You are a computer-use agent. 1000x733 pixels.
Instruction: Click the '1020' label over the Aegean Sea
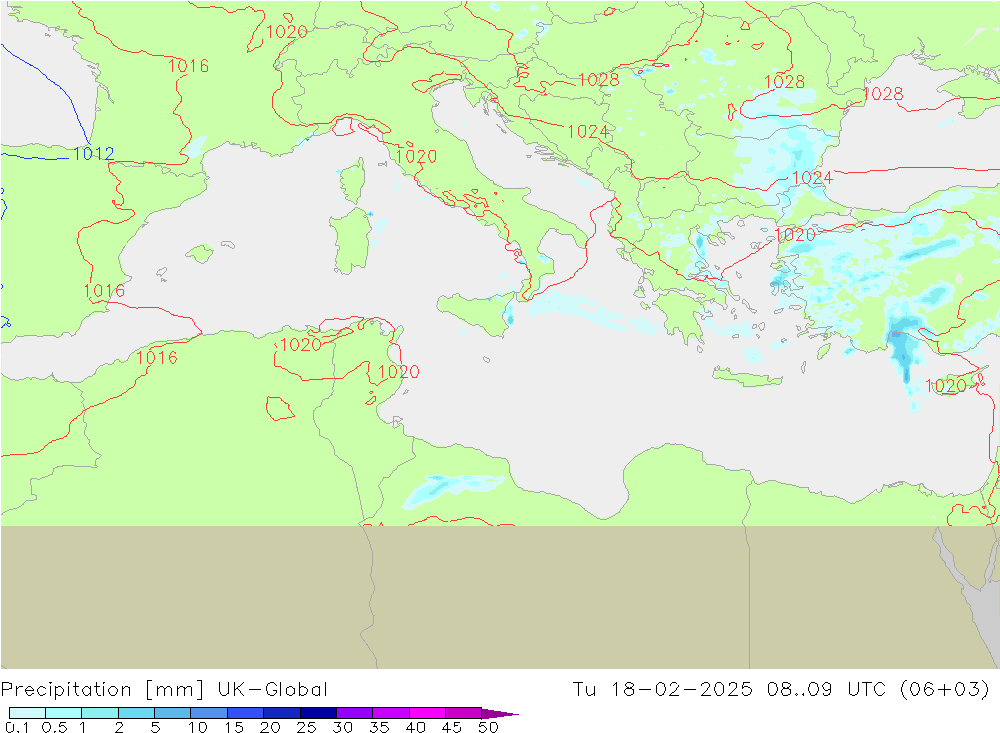(x=795, y=235)
